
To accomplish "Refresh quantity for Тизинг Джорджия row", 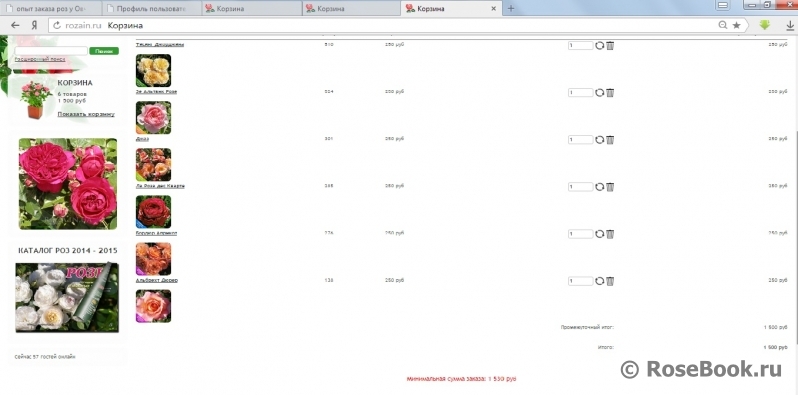I will [x=600, y=45].
